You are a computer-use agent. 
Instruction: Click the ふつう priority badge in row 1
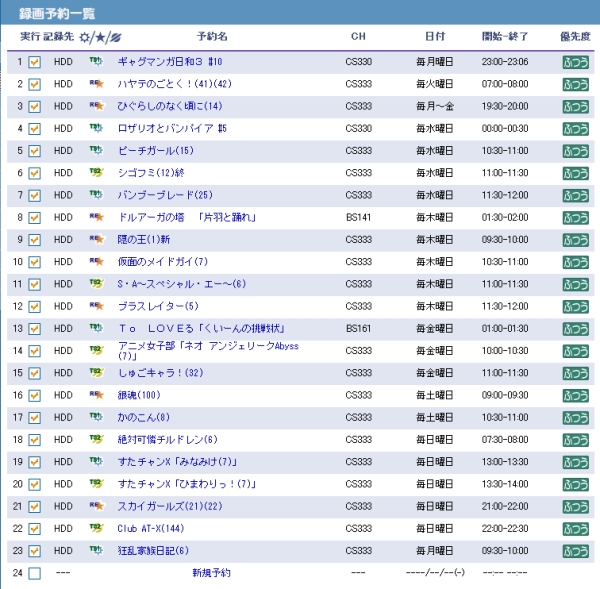576,62
